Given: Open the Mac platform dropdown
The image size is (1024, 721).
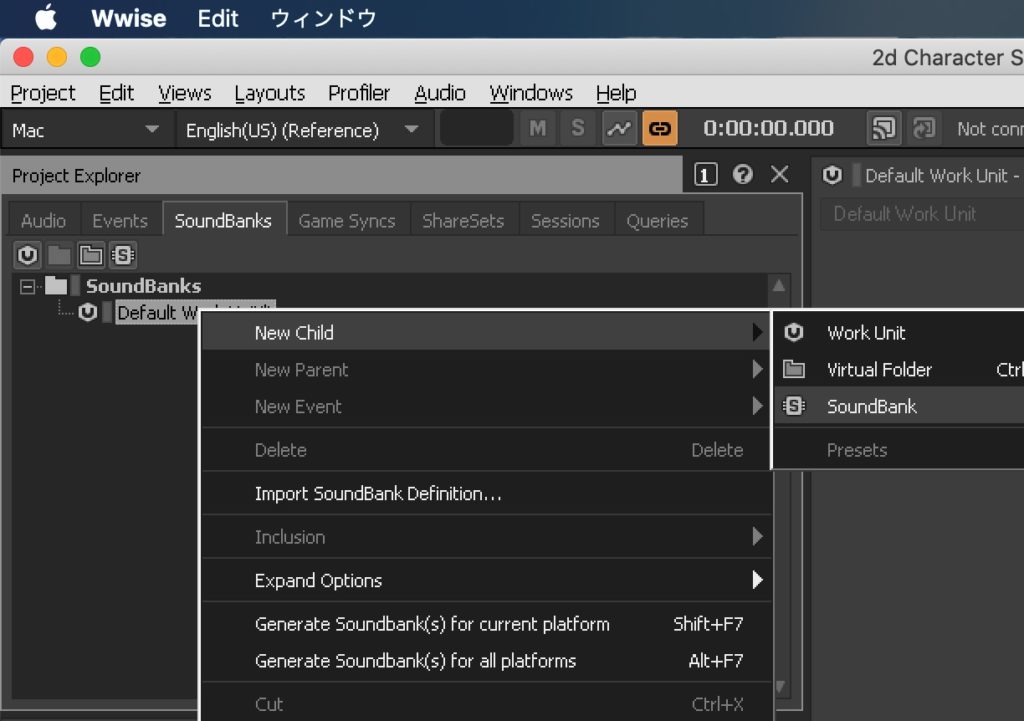Looking at the screenshot, I should pyautogui.click(x=86, y=130).
